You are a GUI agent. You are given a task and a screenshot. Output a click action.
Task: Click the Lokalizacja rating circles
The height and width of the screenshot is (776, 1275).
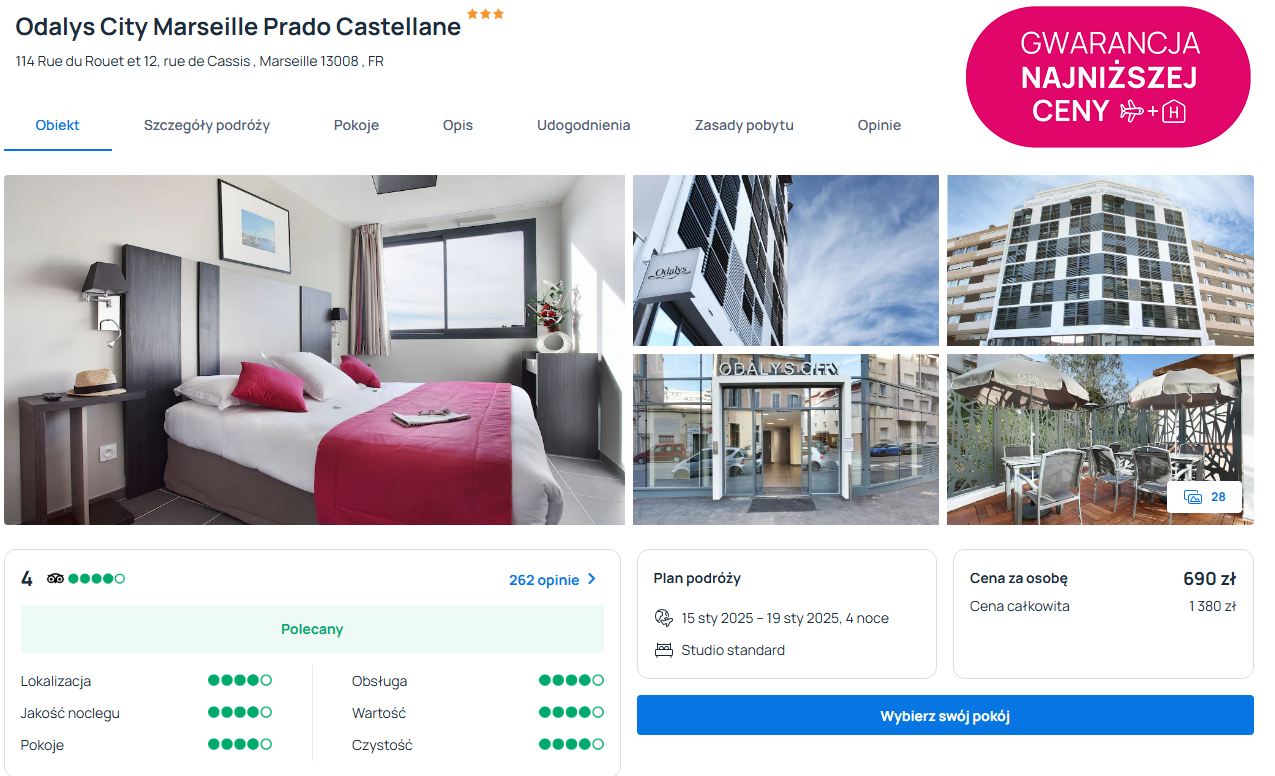240,680
